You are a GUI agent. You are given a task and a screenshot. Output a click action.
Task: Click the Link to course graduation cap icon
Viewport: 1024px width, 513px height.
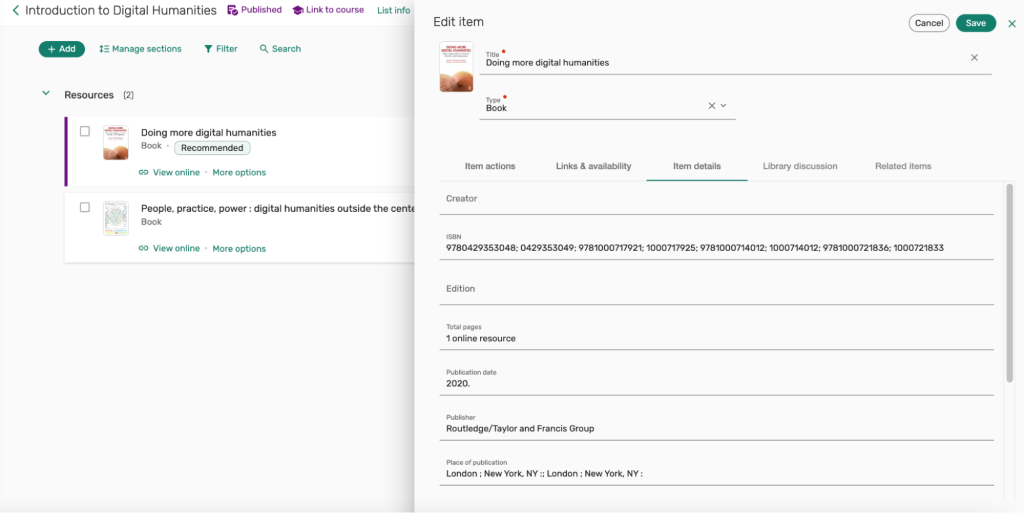point(298,10)
